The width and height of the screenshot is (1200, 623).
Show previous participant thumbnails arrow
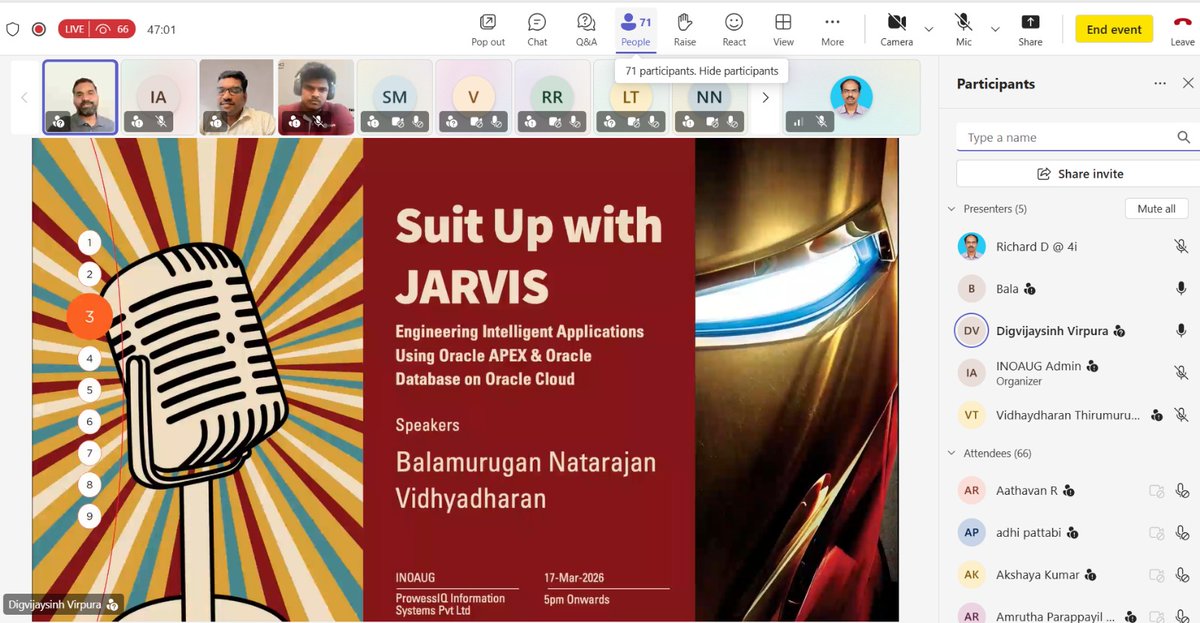click(25, 97)
